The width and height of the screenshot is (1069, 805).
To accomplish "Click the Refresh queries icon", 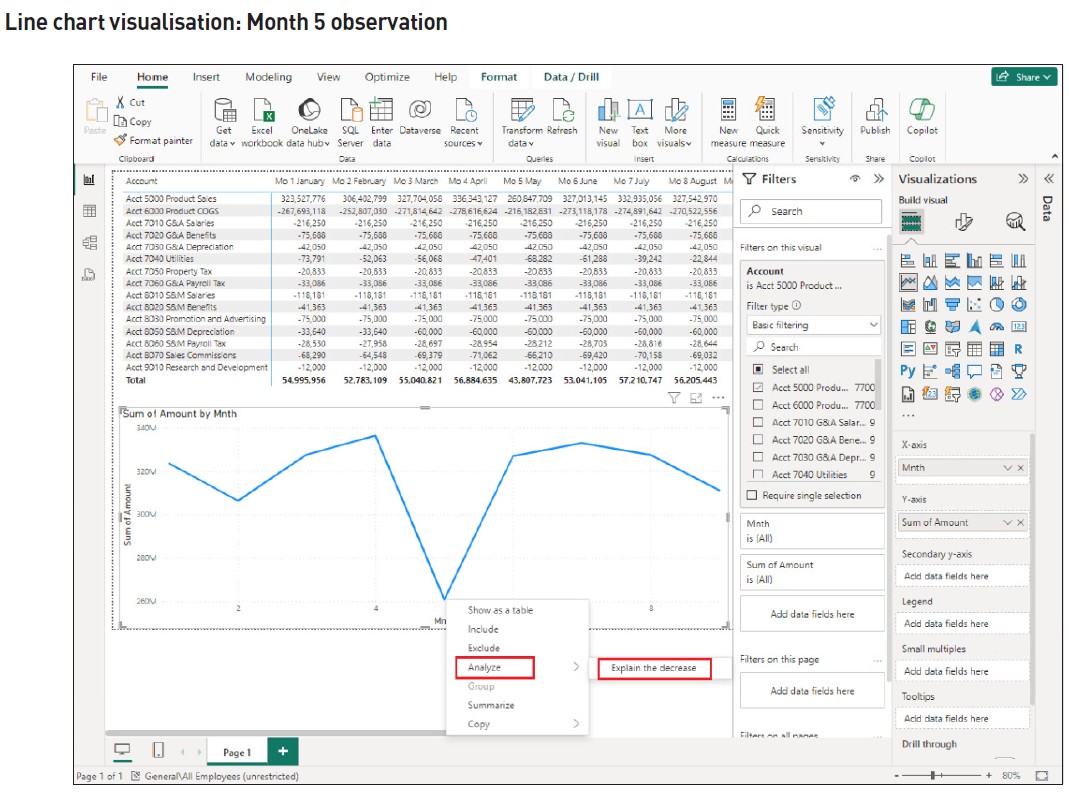I will 562,112.
